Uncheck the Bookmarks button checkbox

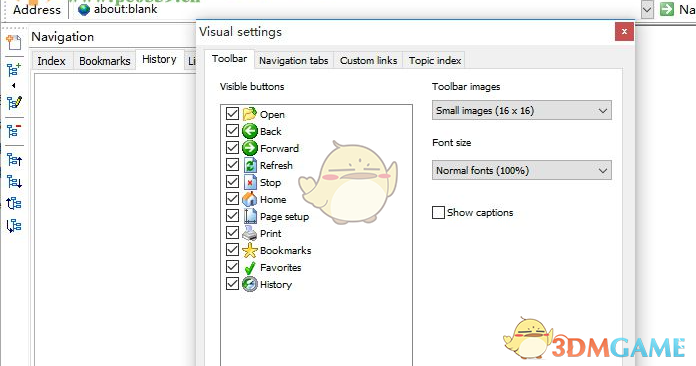pyautogui.click(x=232, y=249)
